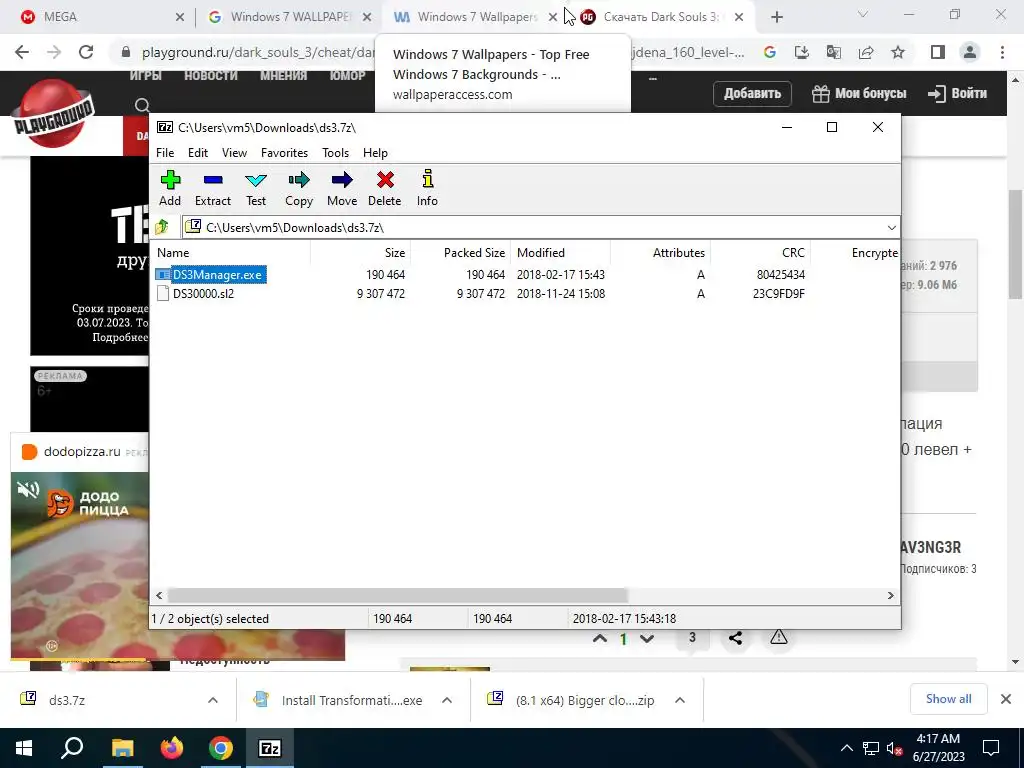The image size is (1024, 768).
Task: Expand options for Bigger clo zip download
Action: pyautogui.click(x=680, y=700)
